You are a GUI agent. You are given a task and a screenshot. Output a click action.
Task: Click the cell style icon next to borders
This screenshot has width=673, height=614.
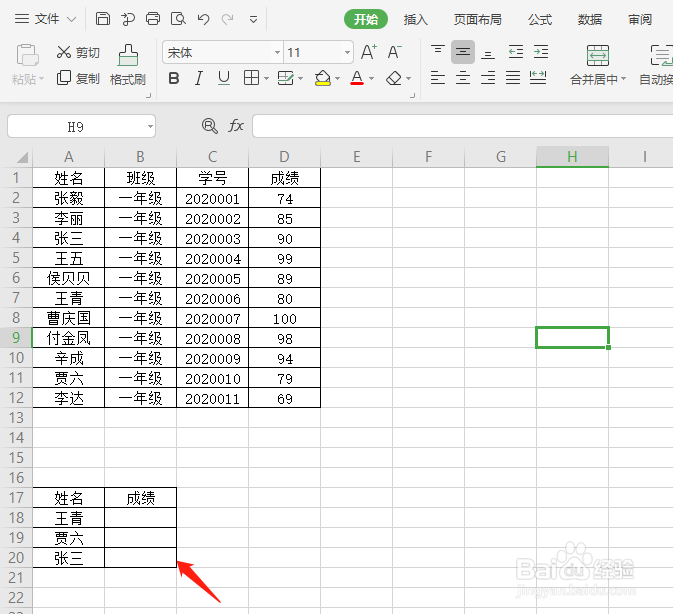(x=286, y=78)
